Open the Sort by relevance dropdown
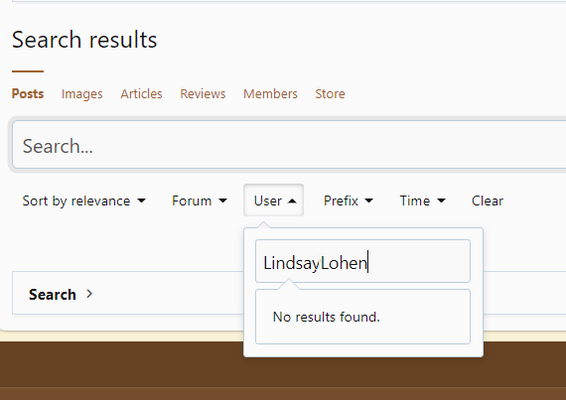The height and width of the screenshot is (400, 566). tap(84, 201)
